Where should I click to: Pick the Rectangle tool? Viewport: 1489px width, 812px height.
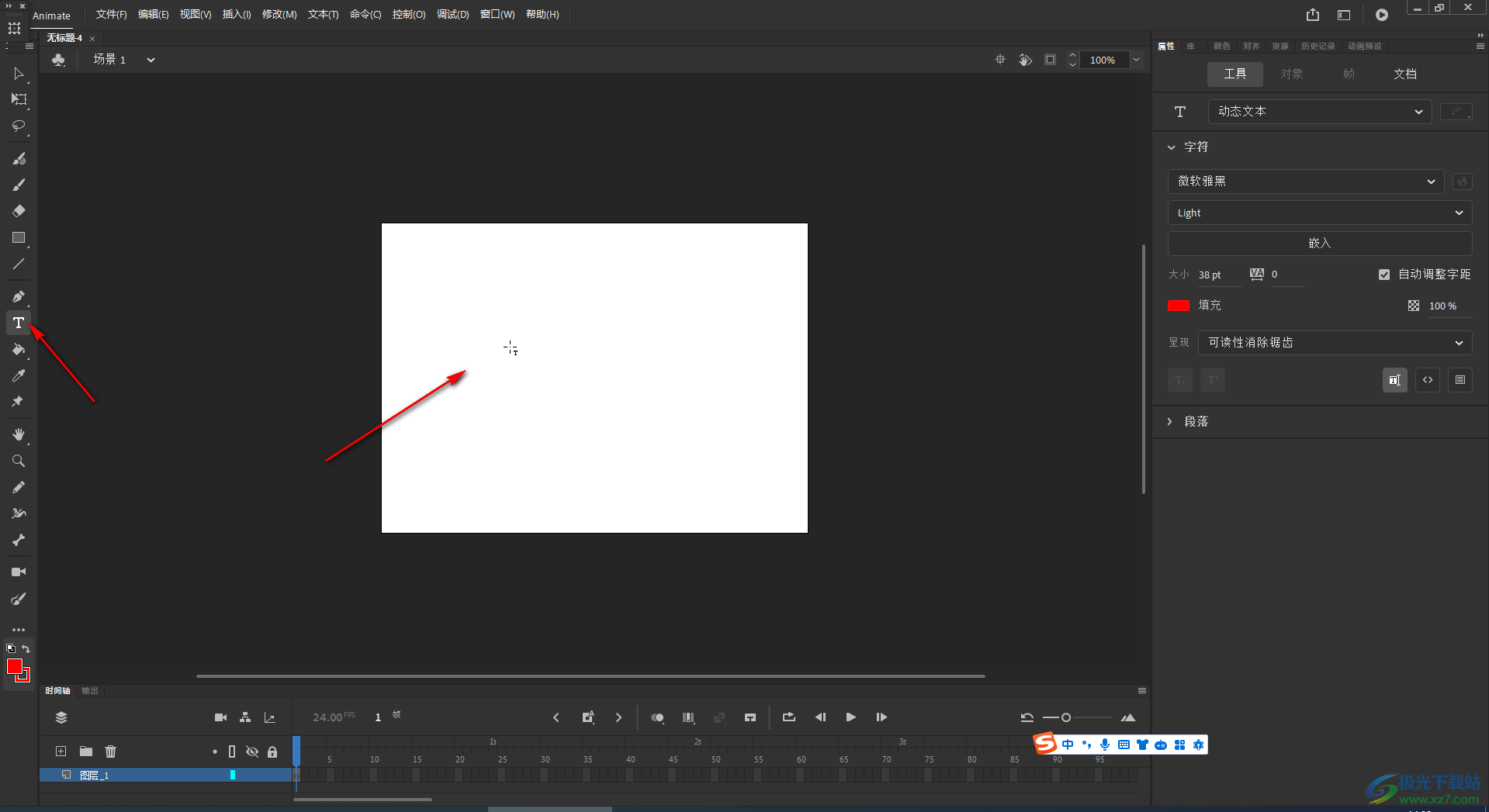(x=19, y=238)
